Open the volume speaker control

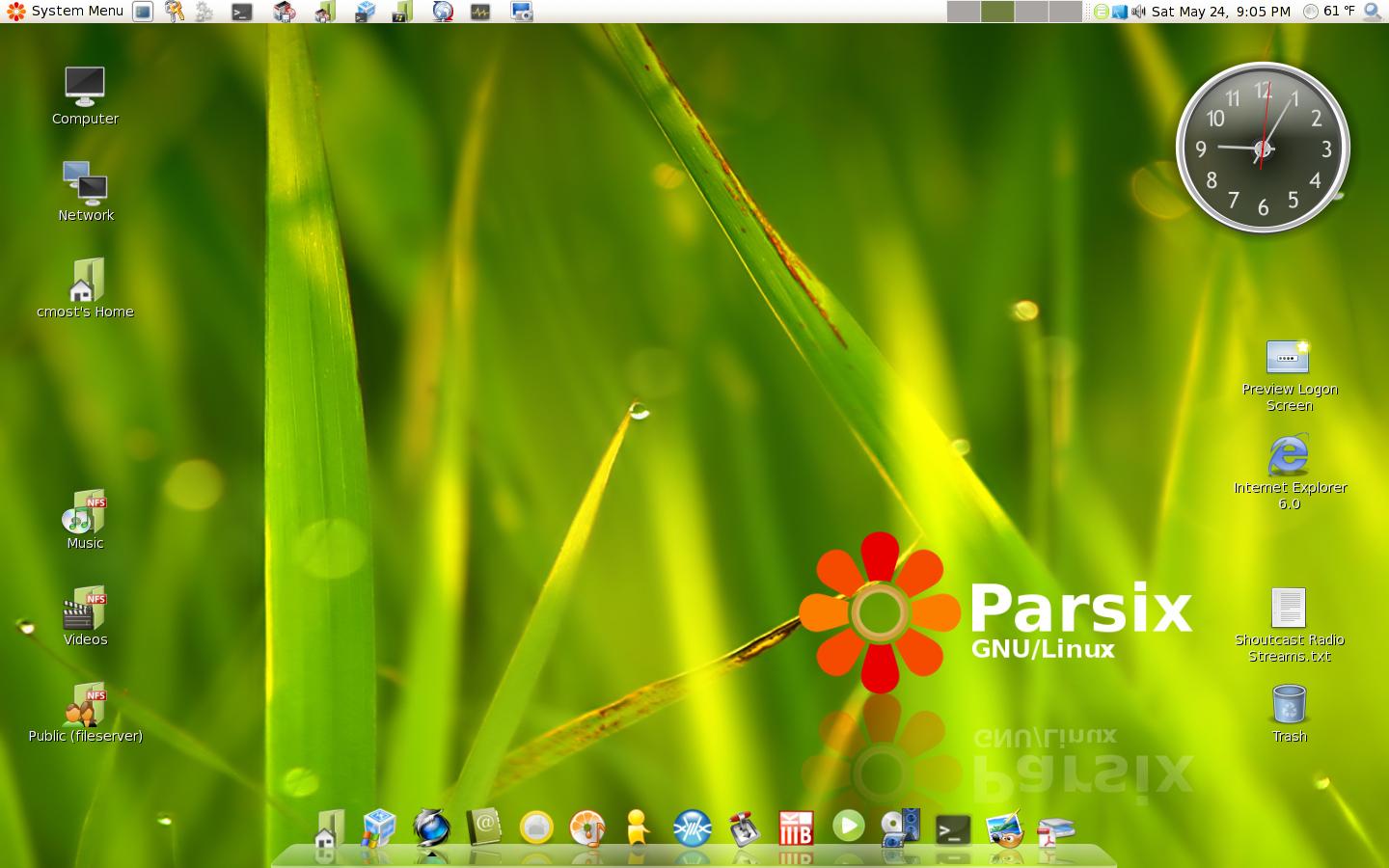tap(1138, 12)
